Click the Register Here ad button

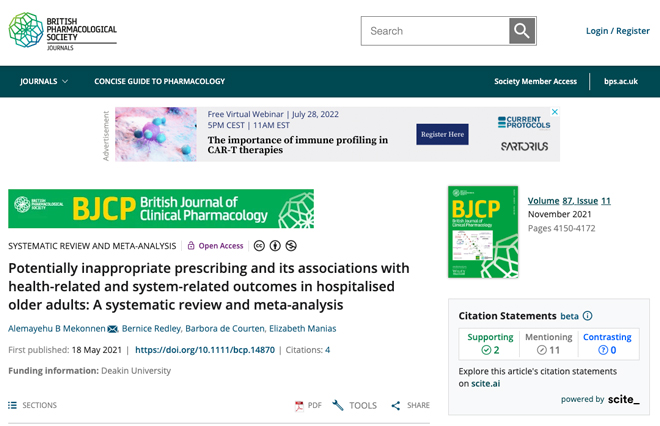pos(442,134)
